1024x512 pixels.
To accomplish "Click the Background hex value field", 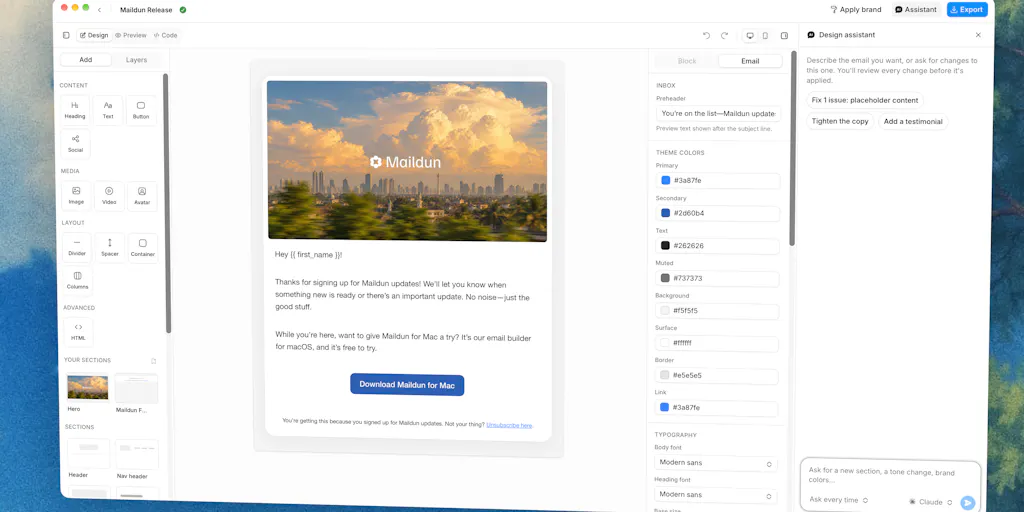I will (x=717, y=311).
